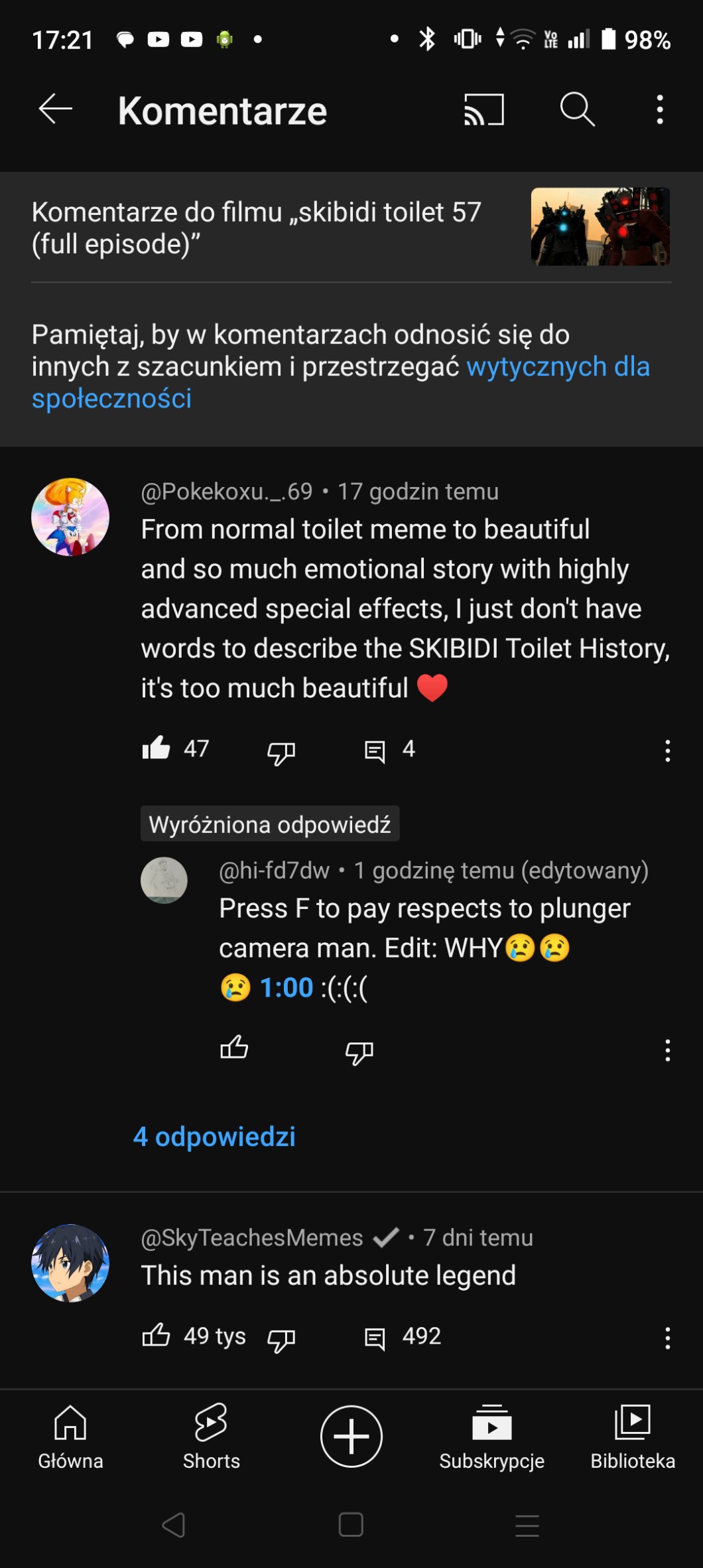Open the replies icon showing 492

(x=375, y=1338)
